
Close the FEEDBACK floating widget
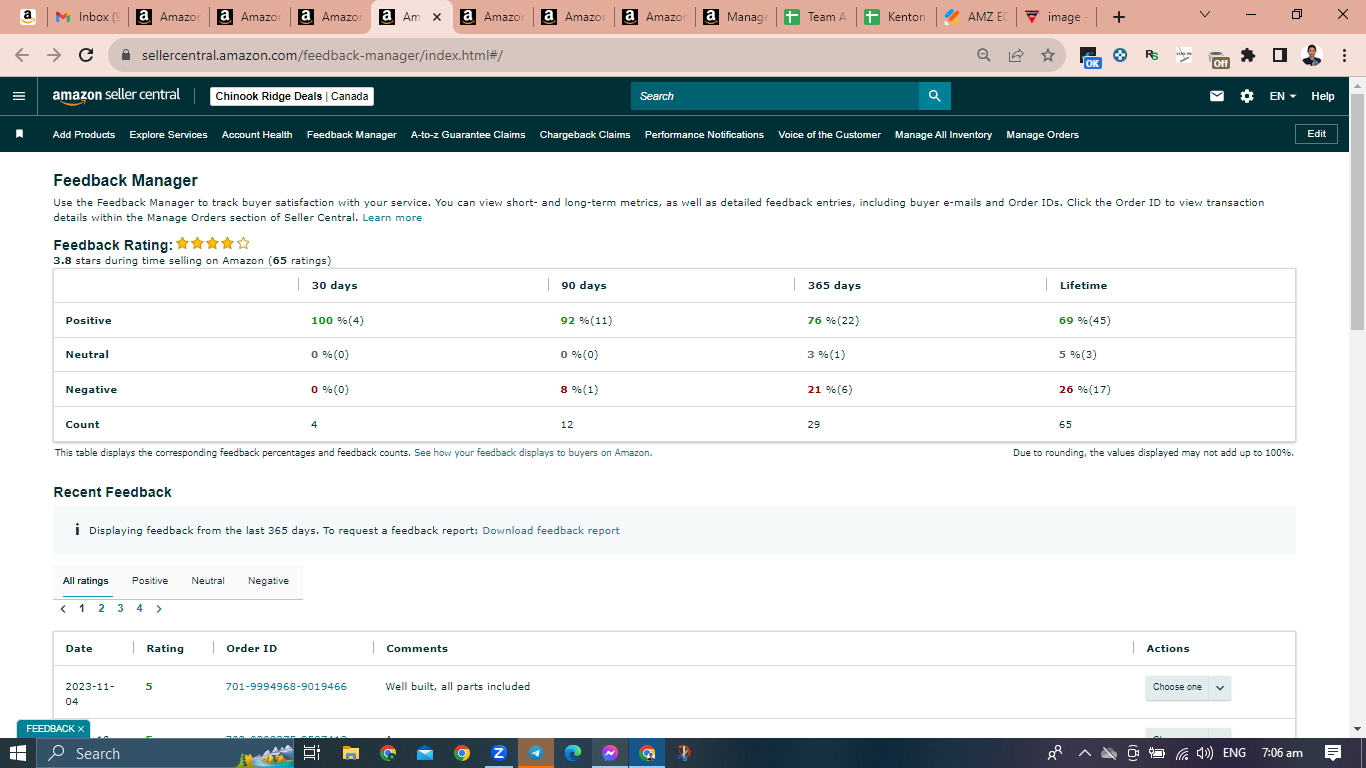point(81,729)
